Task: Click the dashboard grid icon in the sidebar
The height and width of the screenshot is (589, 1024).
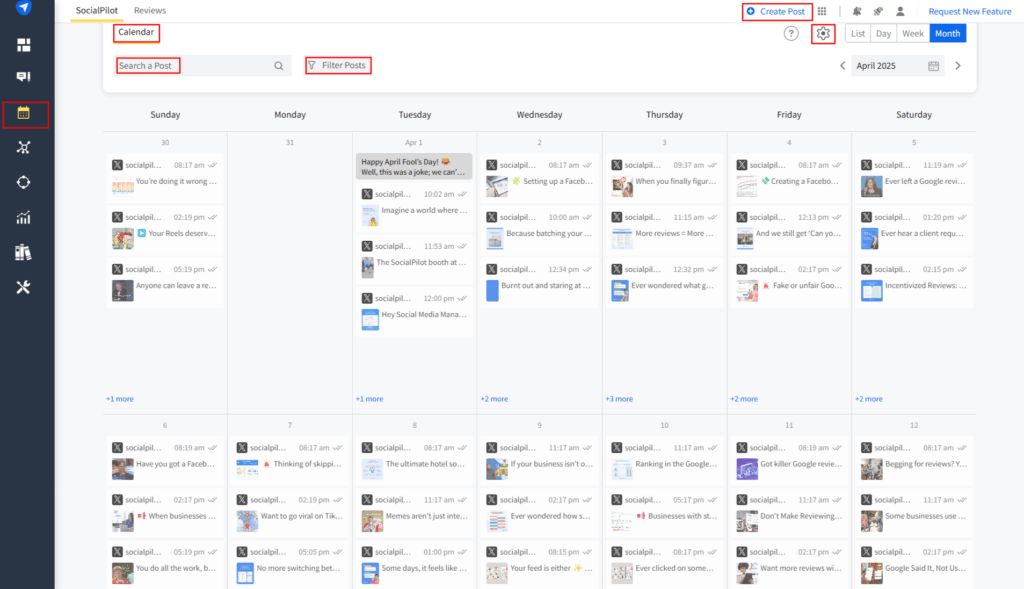Action: (x=26, y=45)
